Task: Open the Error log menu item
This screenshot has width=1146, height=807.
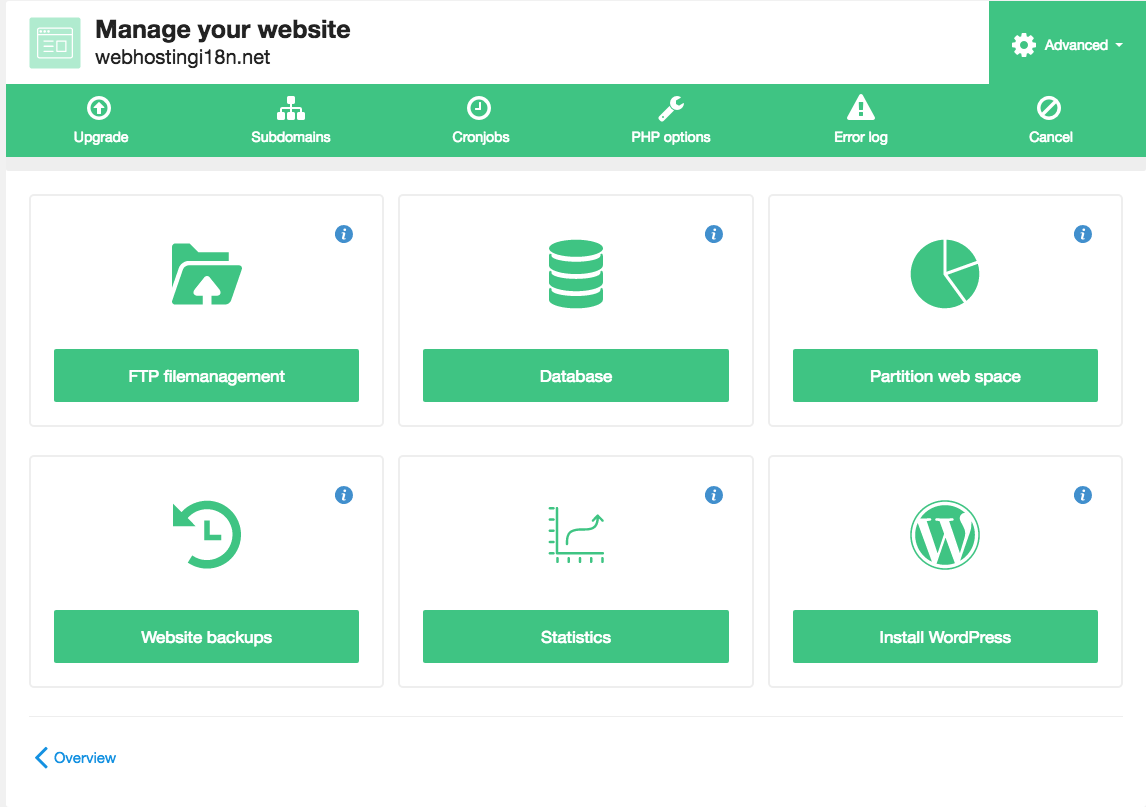Action: (861, 121)
